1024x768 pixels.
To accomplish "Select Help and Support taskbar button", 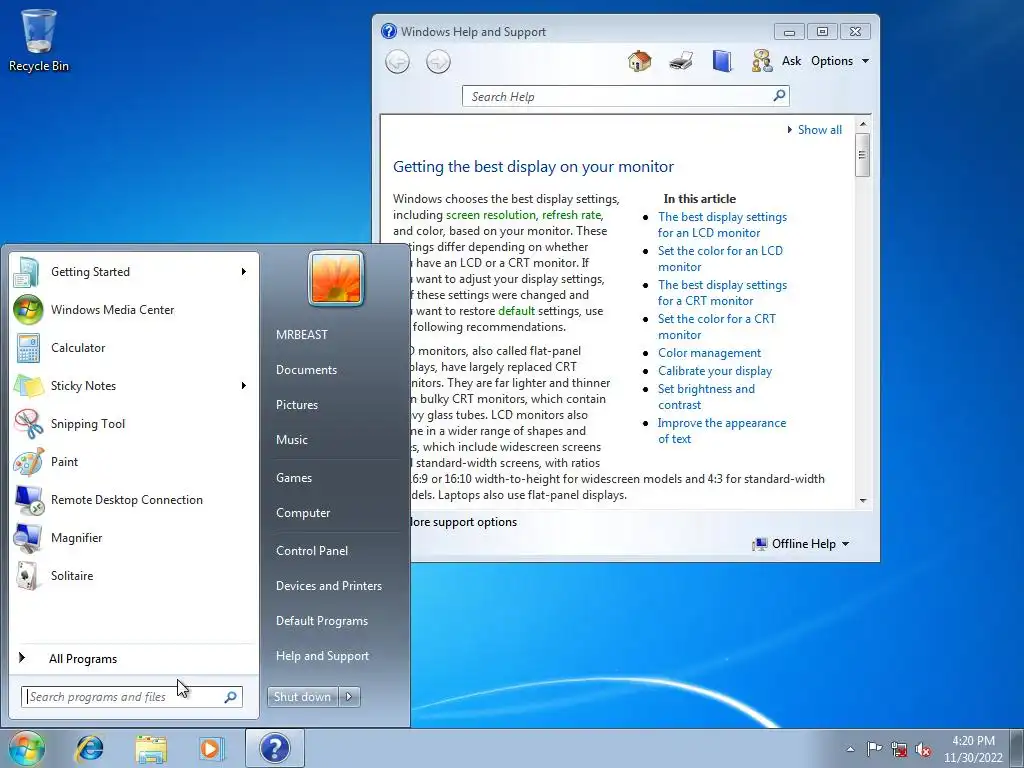I will click(275, 748).
